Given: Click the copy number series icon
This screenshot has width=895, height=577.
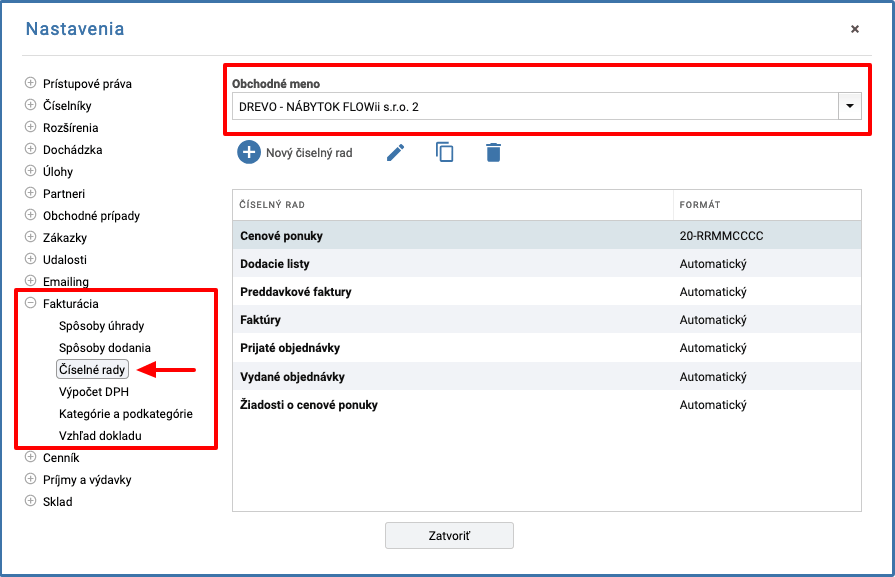Looking at the screenshot, I should (x=445, y=152).
